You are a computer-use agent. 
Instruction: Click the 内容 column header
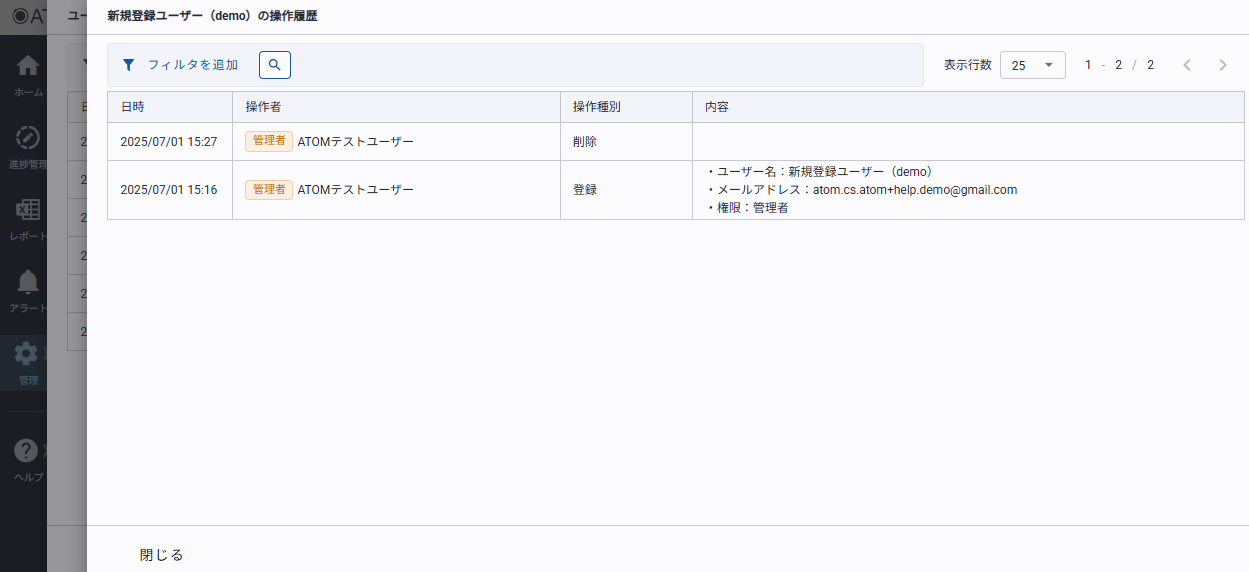coord(716,107)
